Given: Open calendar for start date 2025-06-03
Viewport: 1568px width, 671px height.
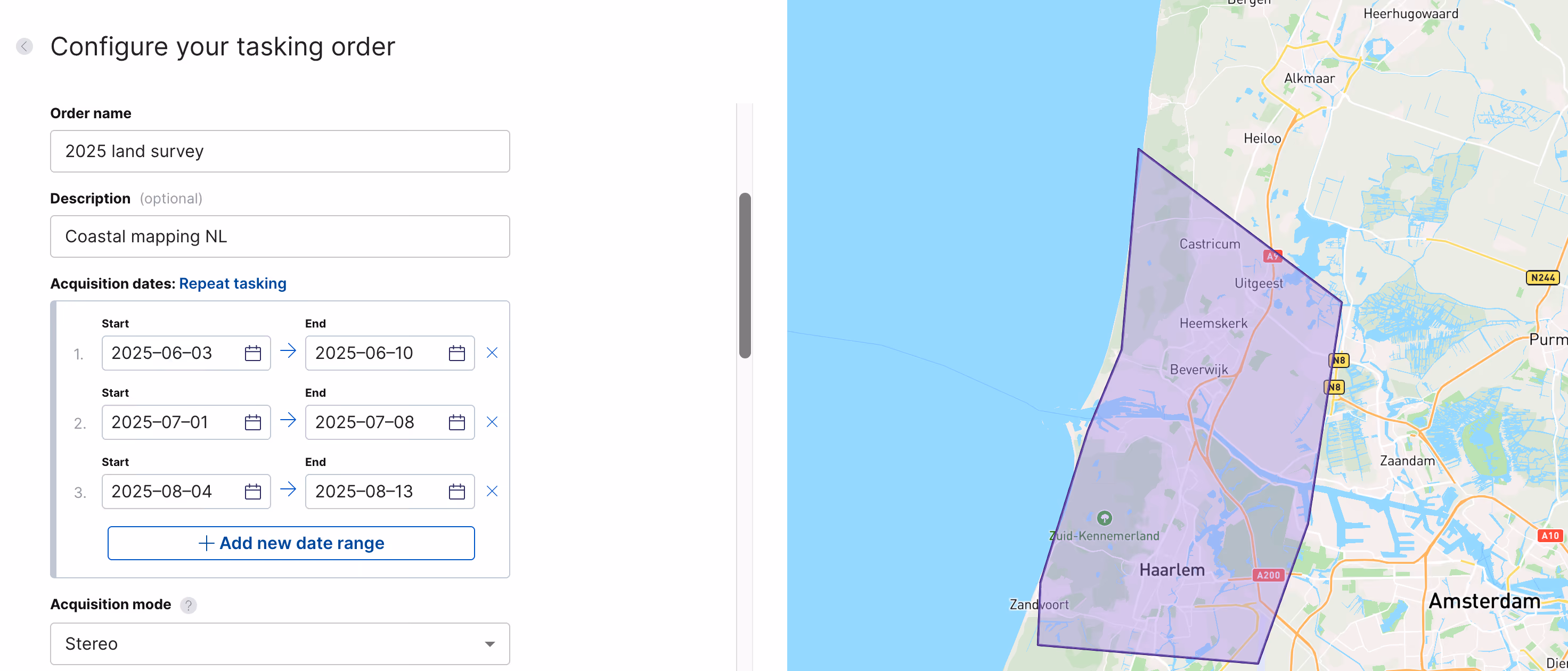Looking at the screenshot, I should pyautogui.click(x=252, y=353).
